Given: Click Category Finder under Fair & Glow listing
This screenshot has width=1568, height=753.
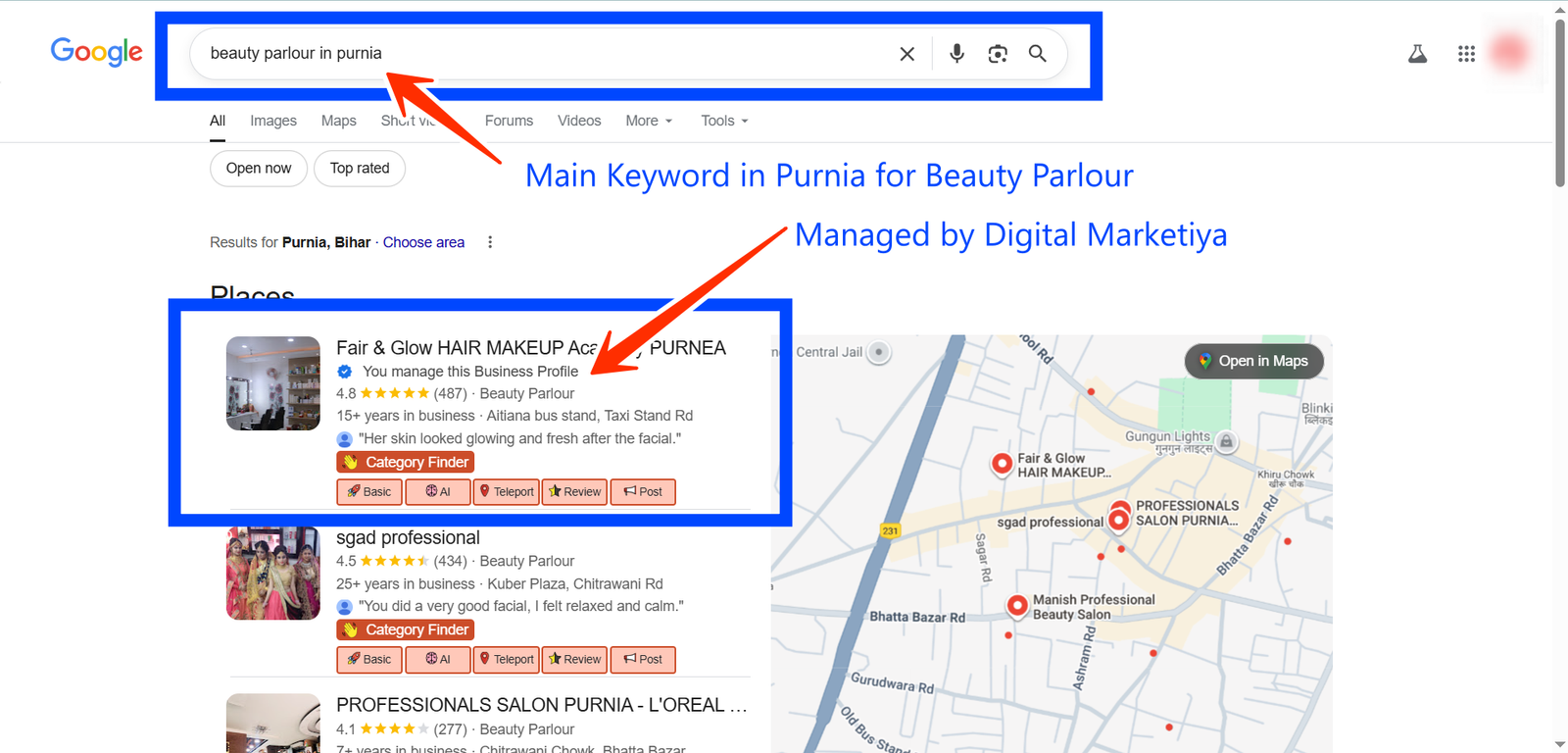Looking at the screenshot, I should (406, 463).
